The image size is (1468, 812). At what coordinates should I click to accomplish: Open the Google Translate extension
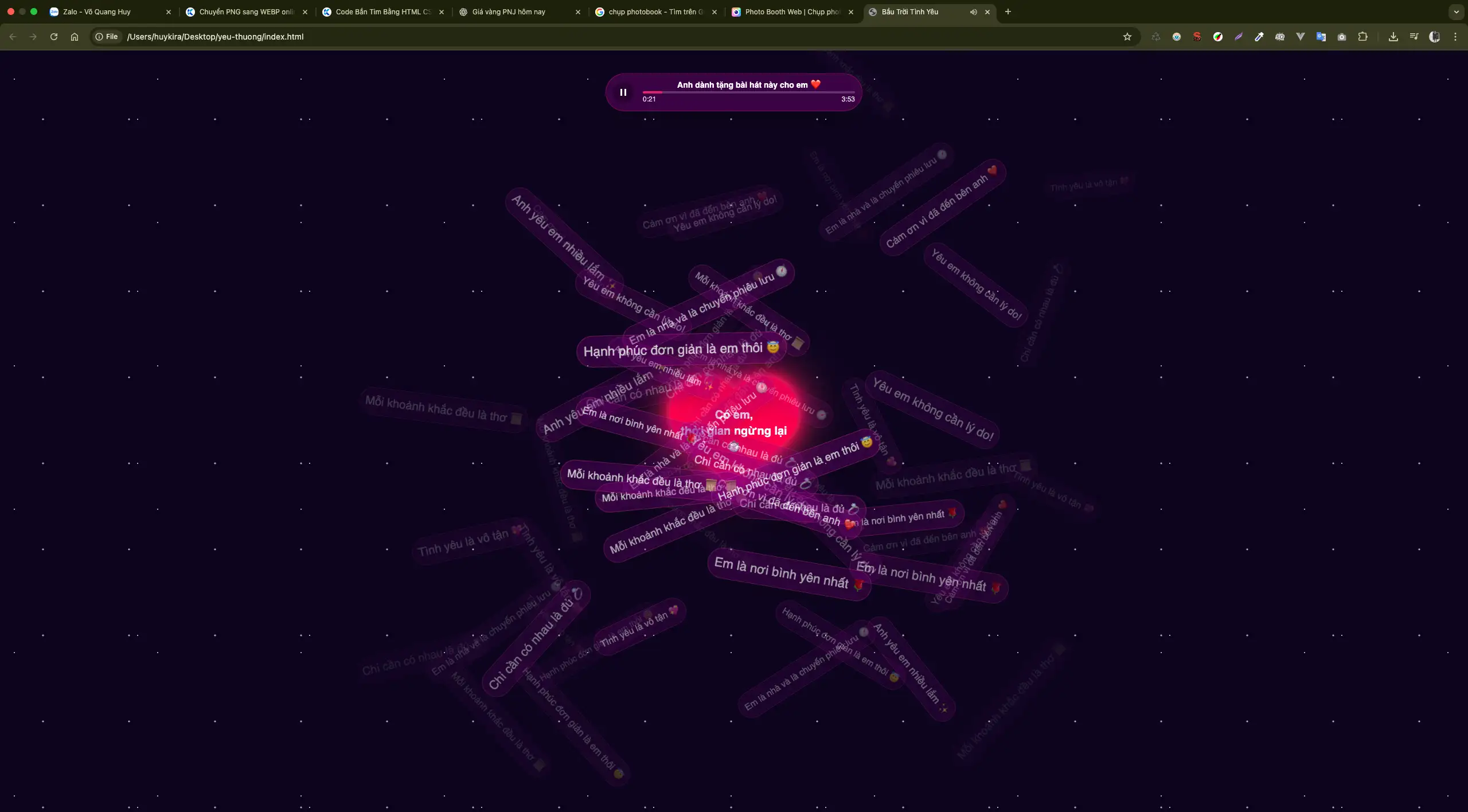point(1321,37)
